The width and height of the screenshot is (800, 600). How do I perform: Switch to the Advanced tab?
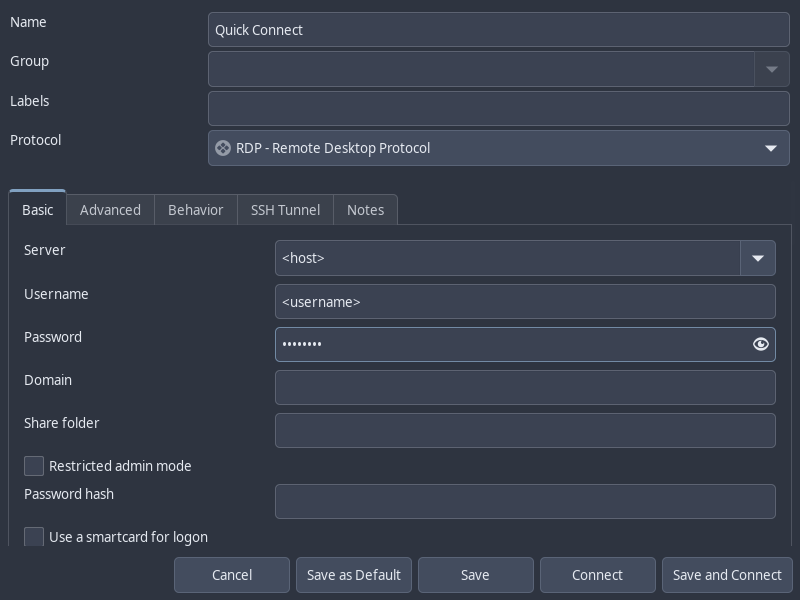click(x=110, y=210)
